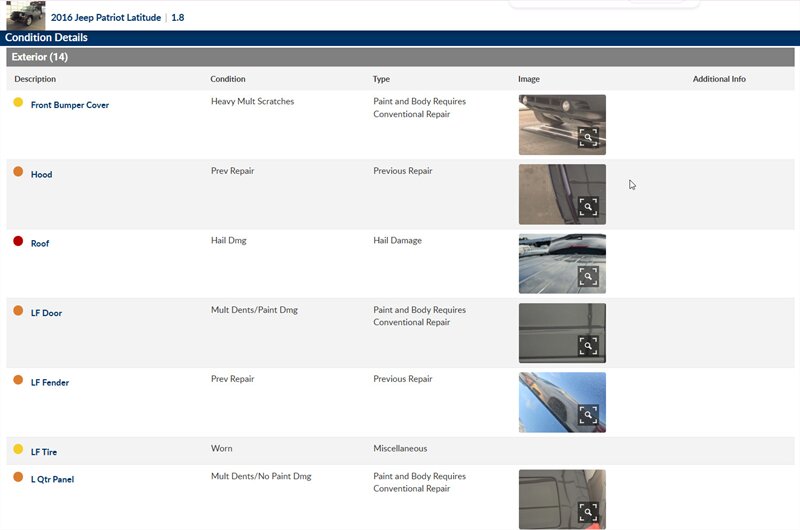Click yellow severity dot for LF Tire
Viewport: 800px width, 530px height.
(18, 449)
